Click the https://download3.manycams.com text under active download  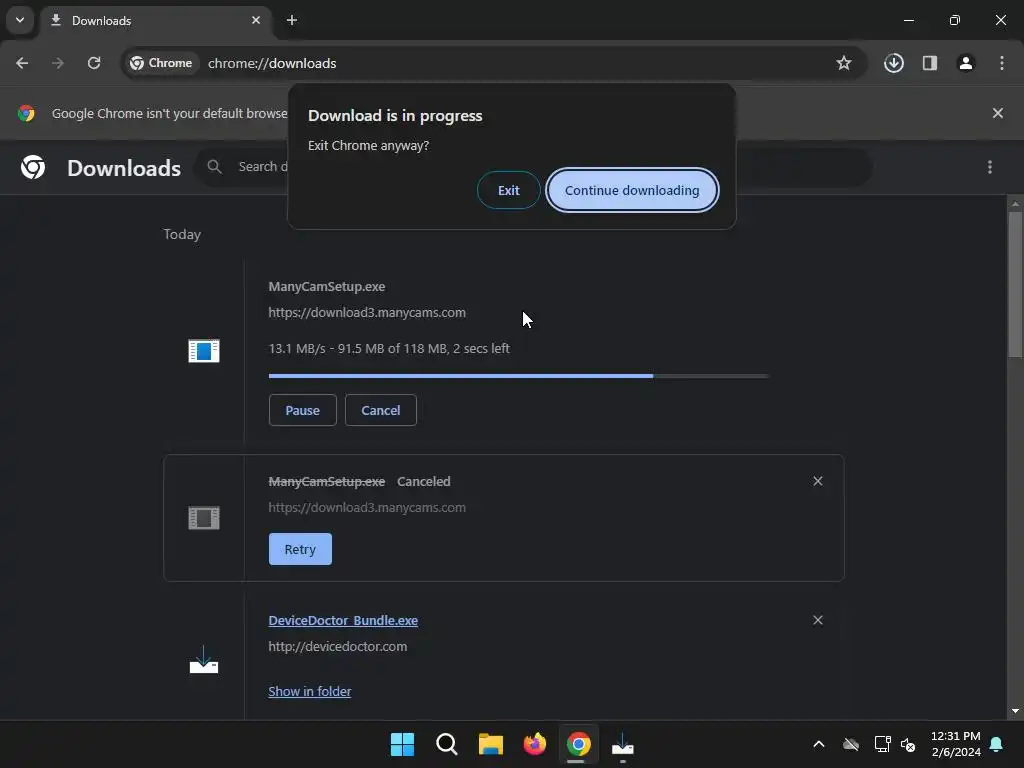pos(367,313)
